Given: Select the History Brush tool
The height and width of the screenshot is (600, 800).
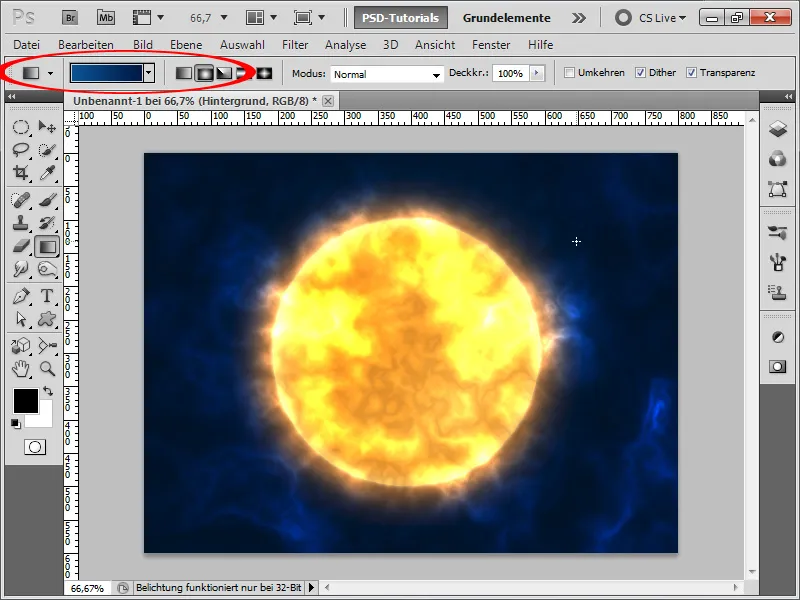Looking at the screenshot, I should point(47,223).
